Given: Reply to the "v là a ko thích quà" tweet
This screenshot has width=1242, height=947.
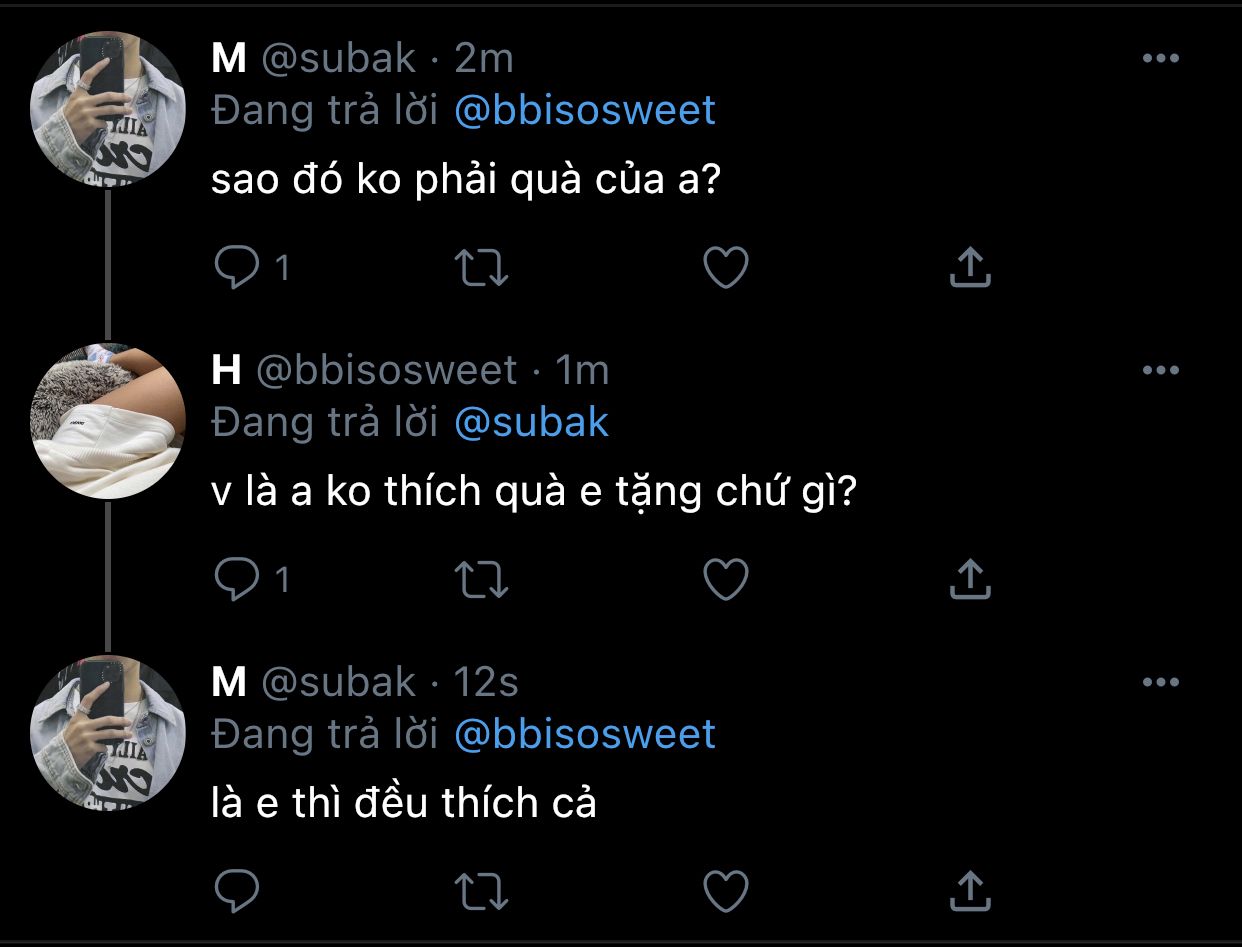Looking at the screenshot, I should click(x=238, y=579).
